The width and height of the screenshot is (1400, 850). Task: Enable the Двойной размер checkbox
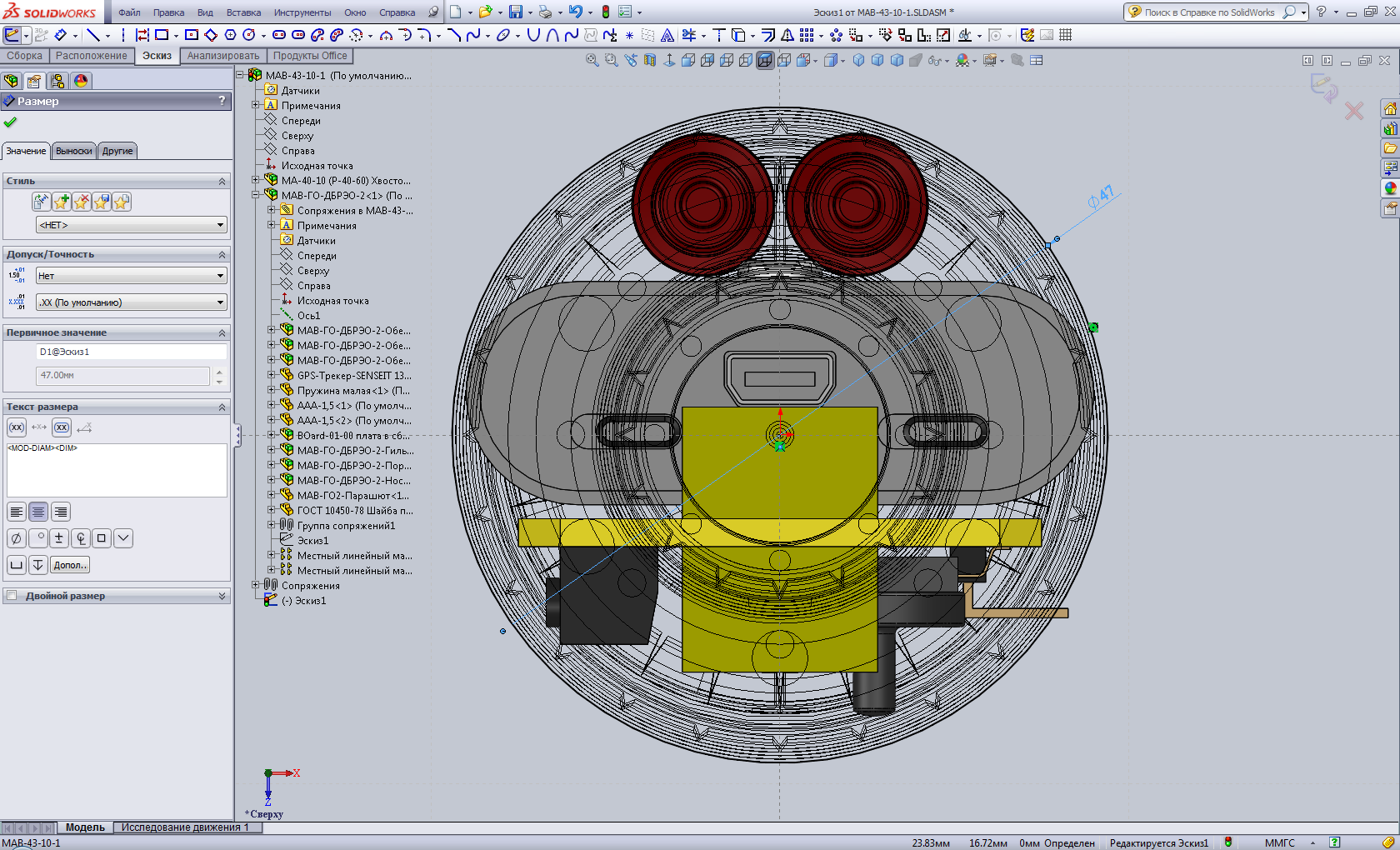(x=12, y=596)
